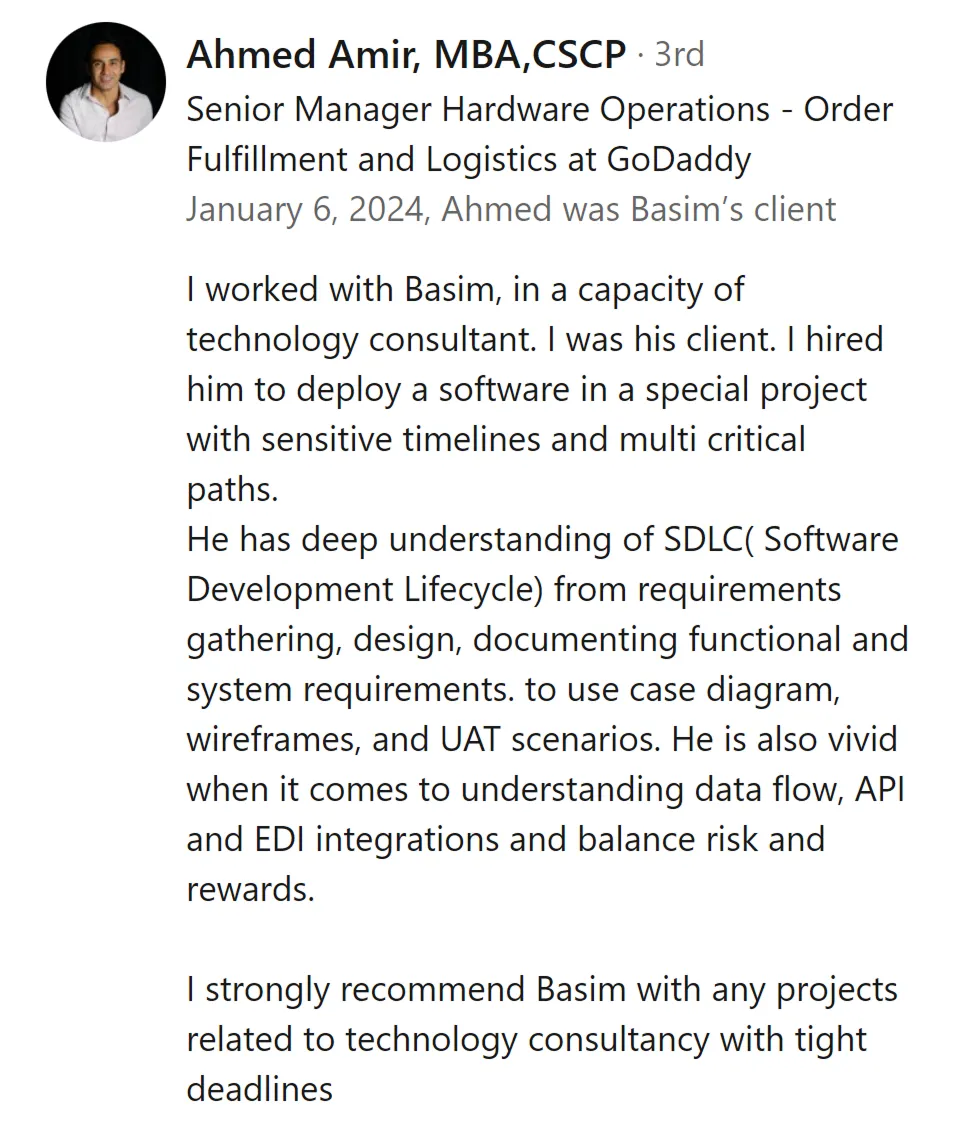Click the word "paths."
This screenshot has height=1144, width=960.
[x=233, y=490]
